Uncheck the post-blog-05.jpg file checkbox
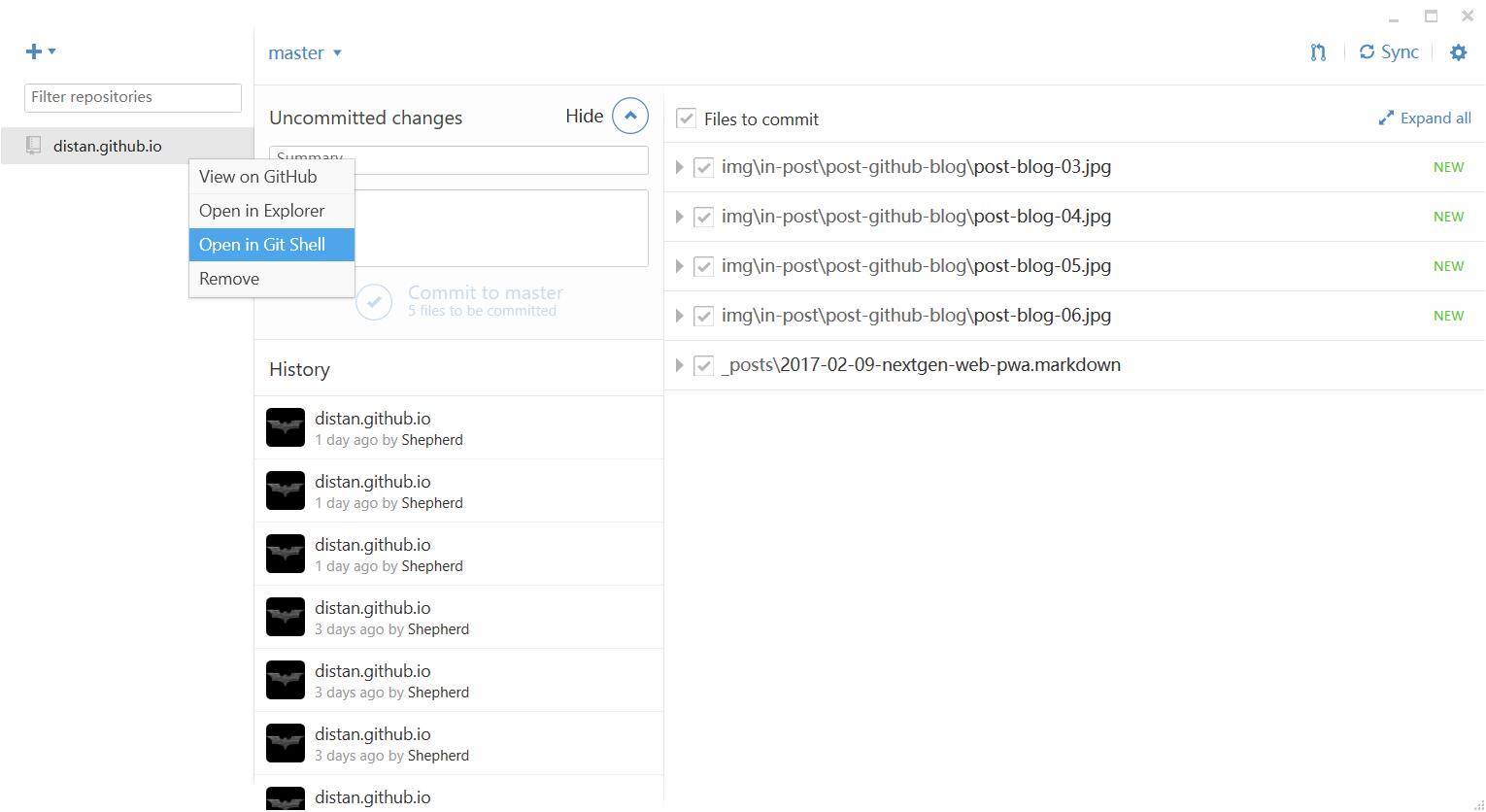The image size is (1486, 812). coord(703,266)
